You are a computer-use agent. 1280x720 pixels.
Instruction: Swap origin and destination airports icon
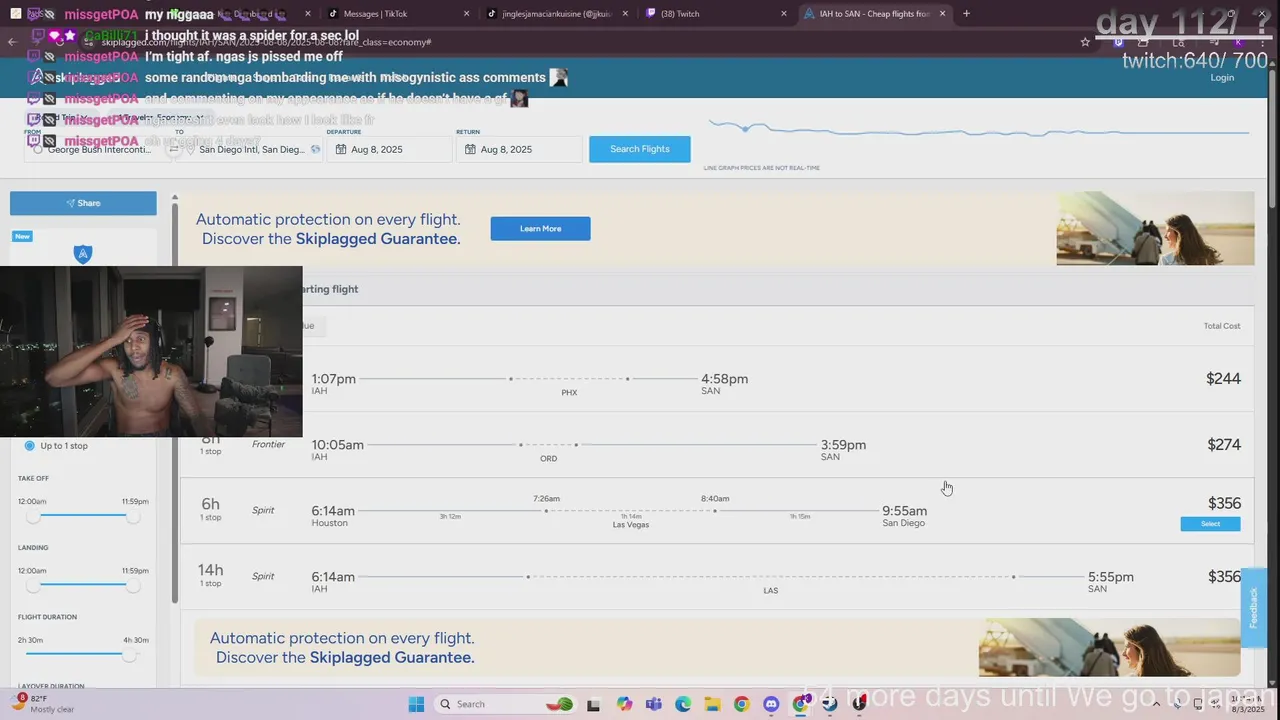pyautogui.click(x=174, y=149)
